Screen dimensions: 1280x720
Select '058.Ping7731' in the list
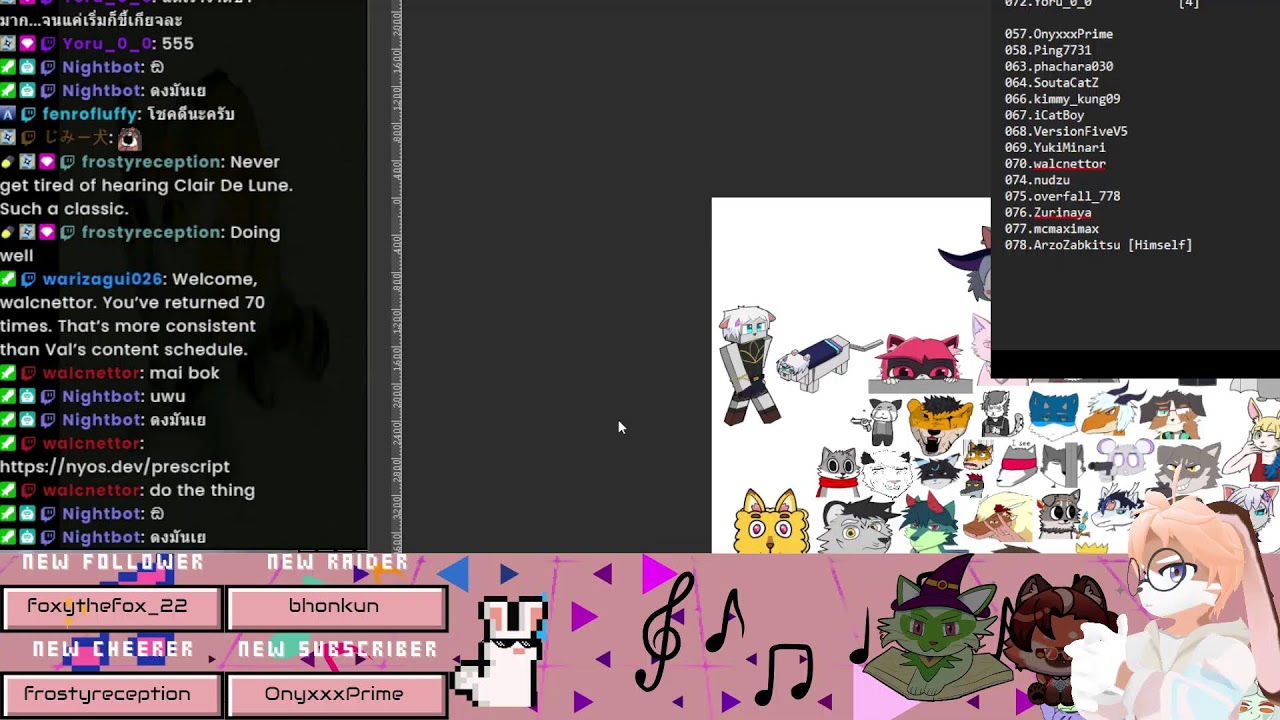tap(1048, 50)
